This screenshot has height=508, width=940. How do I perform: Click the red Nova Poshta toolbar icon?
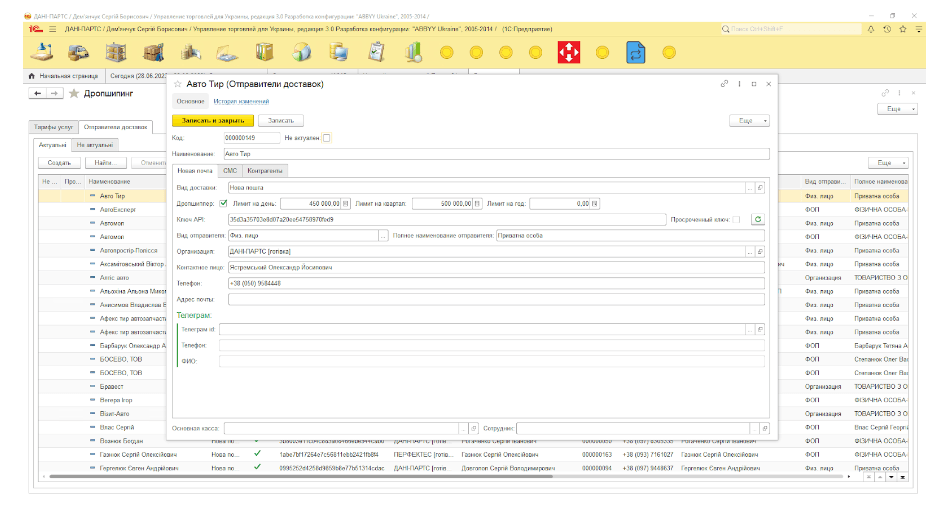569,51
